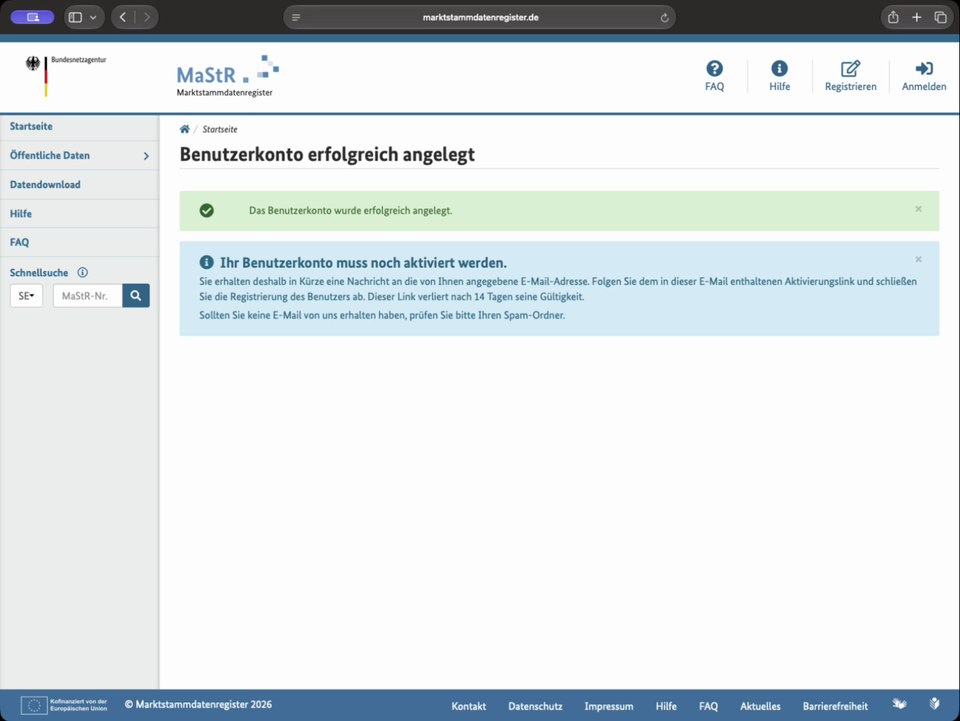Image resolution: width=960 pixels, height=721 pixels.
Task: Open the Kontakt footer link
Action: click(468, 706)
